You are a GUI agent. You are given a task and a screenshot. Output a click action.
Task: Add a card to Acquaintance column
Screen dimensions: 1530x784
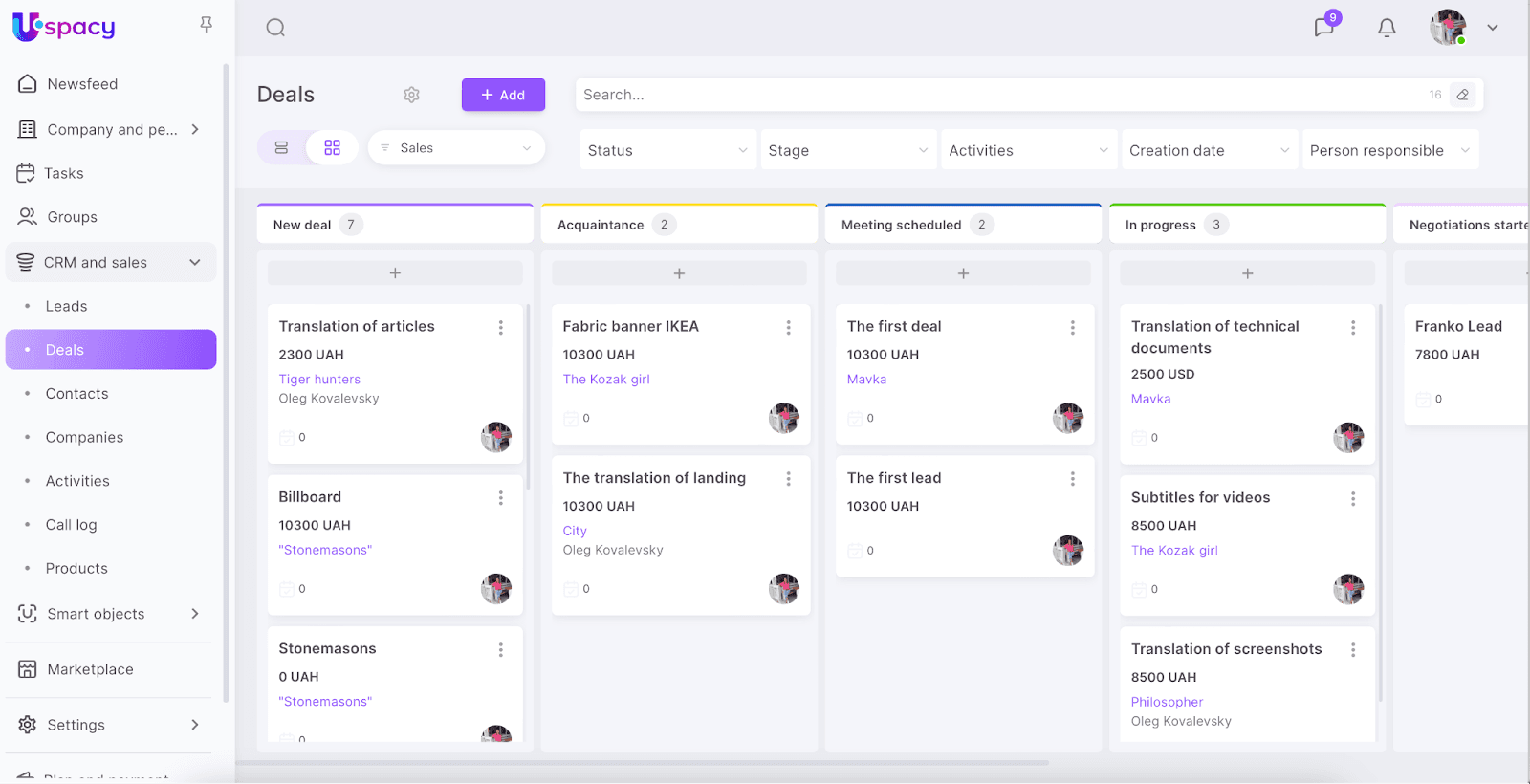point(679,273)
